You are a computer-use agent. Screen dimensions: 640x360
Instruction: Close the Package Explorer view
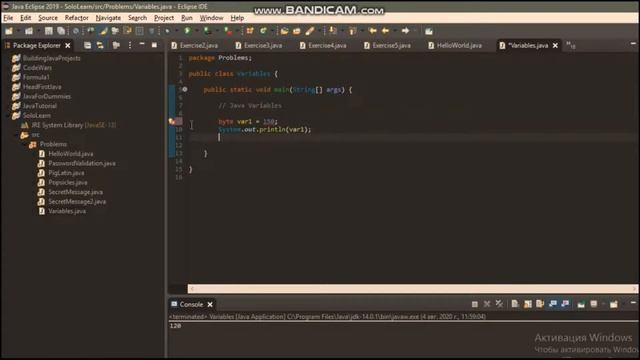(x=68, y=45)
